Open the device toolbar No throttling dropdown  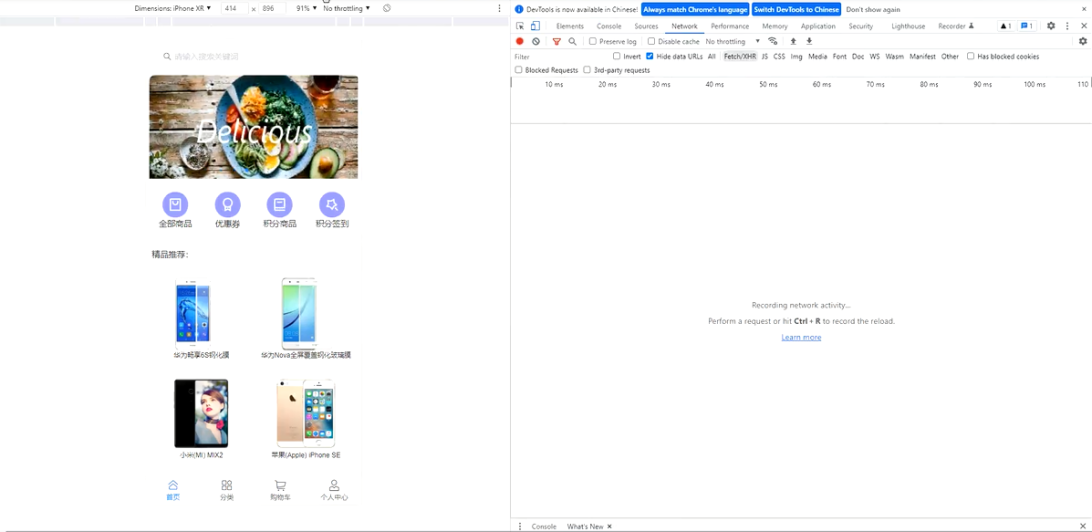347,8
